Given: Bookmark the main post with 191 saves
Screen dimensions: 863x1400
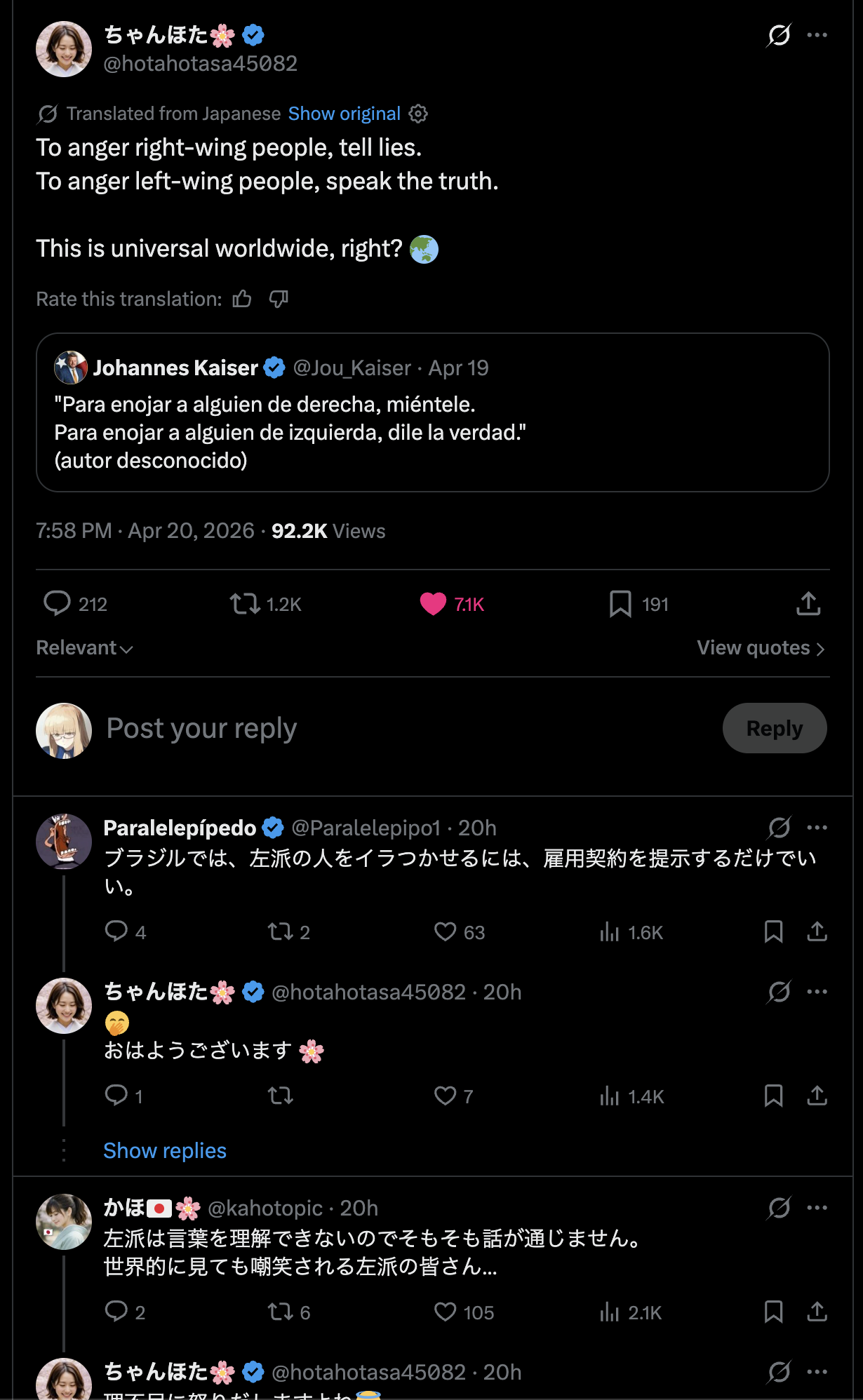Looking at the screenshot, I should (x=620, y=604).
